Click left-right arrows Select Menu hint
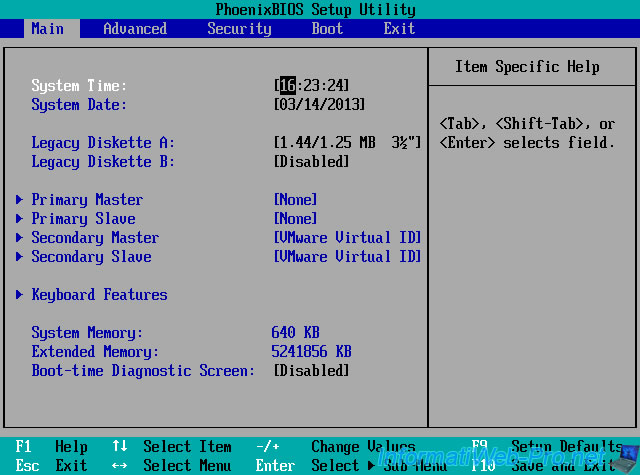The height and width of the screenshot is (475, 640). pyautogui.click(x=172, y=465)
